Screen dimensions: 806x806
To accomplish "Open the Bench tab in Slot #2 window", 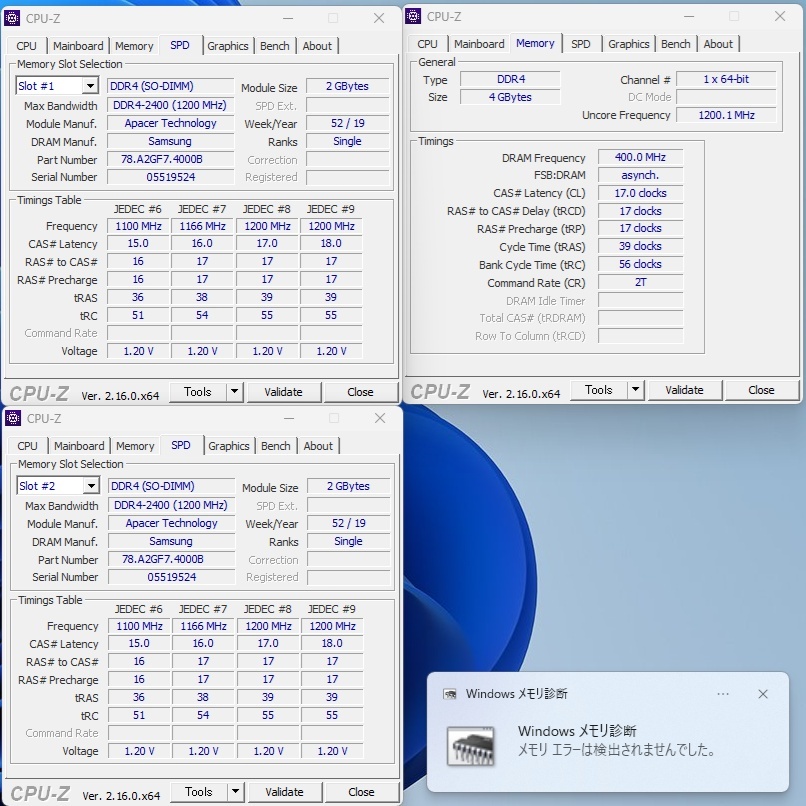I will [x=276, y=446].
